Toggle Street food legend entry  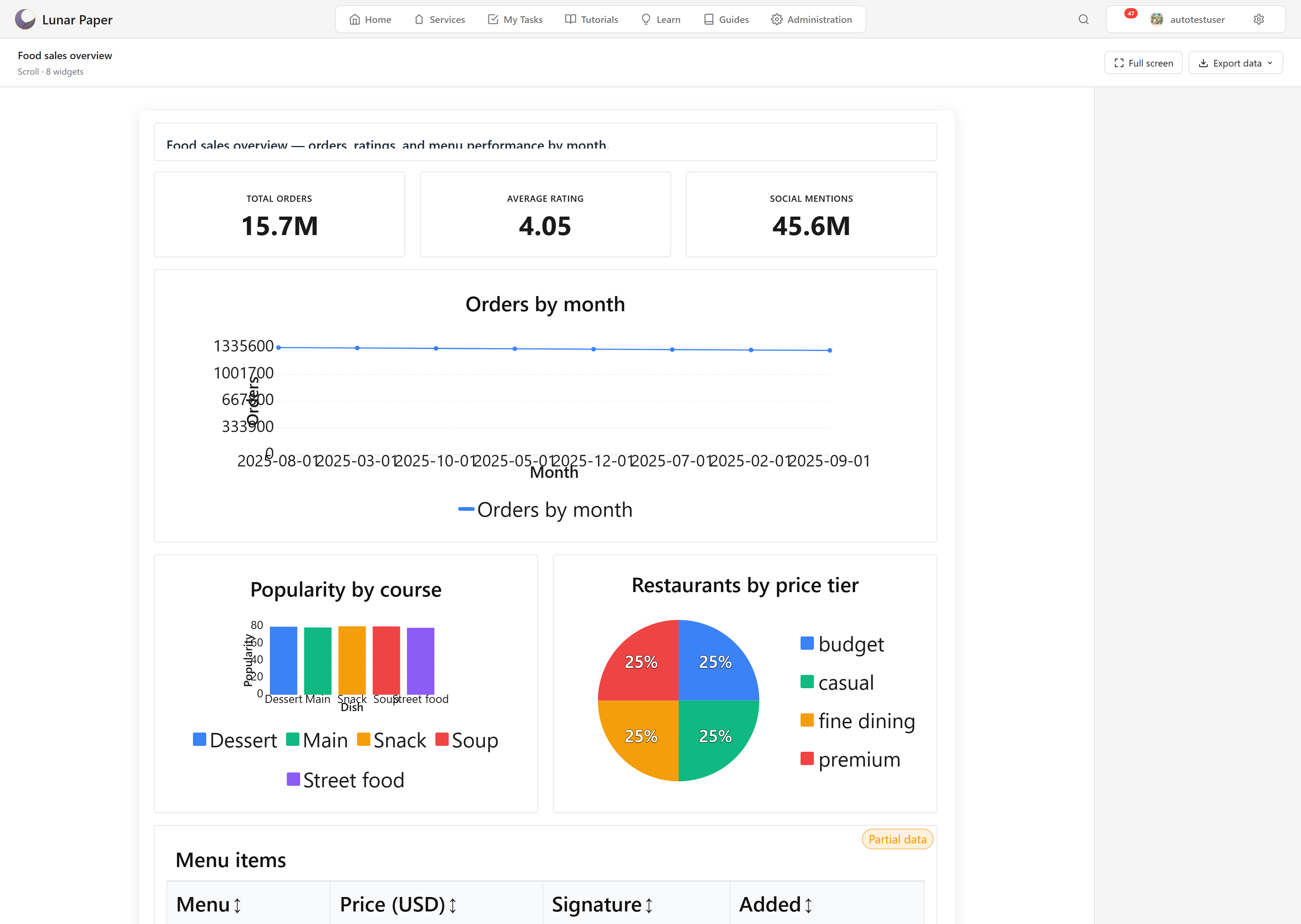pos(346,780)
